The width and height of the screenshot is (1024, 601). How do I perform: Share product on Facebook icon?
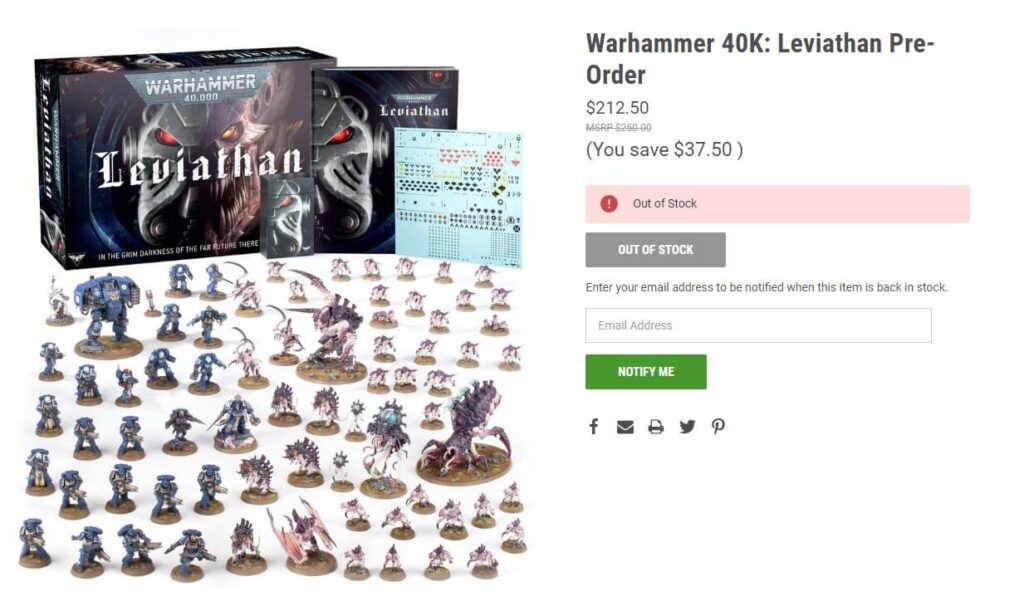(593, 427)
